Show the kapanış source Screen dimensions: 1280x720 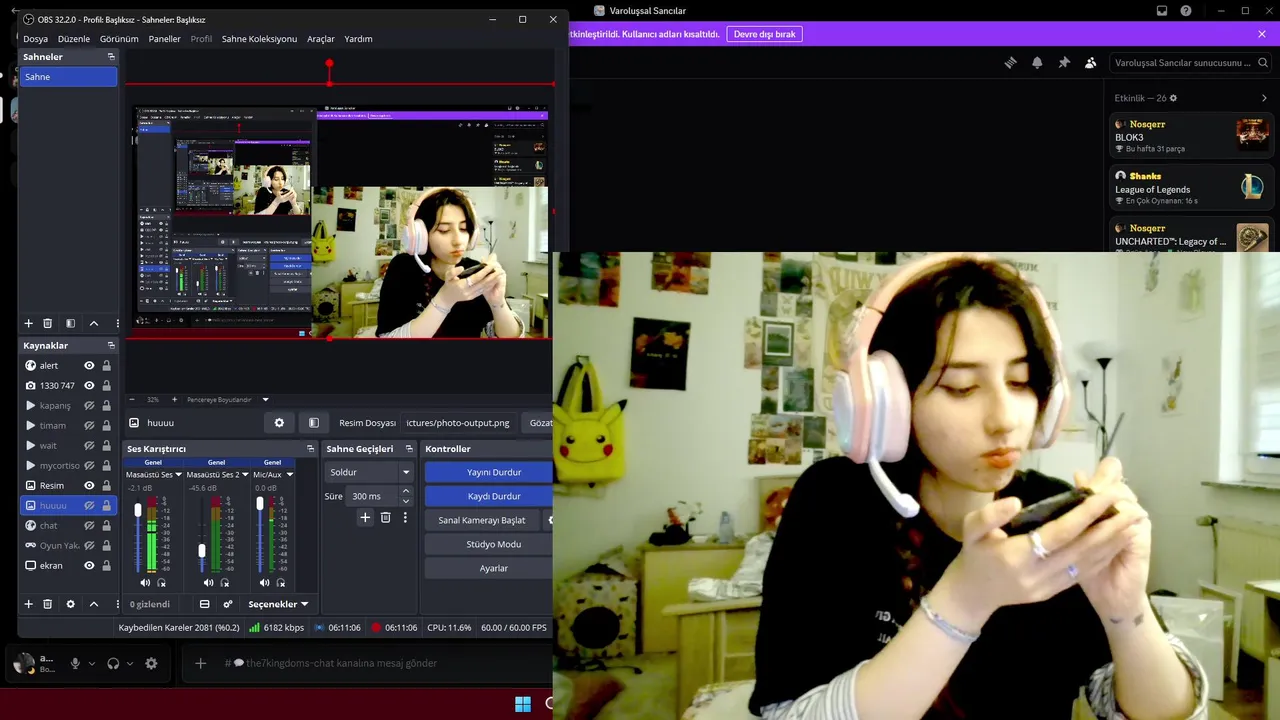point(89,406)
